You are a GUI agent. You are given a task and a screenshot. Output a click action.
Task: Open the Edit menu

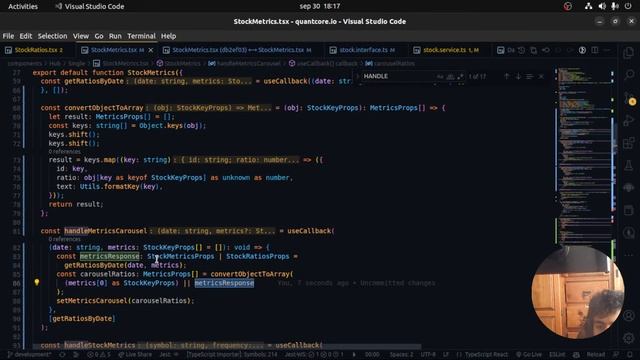pyautogui.click(x=26, y=36)
